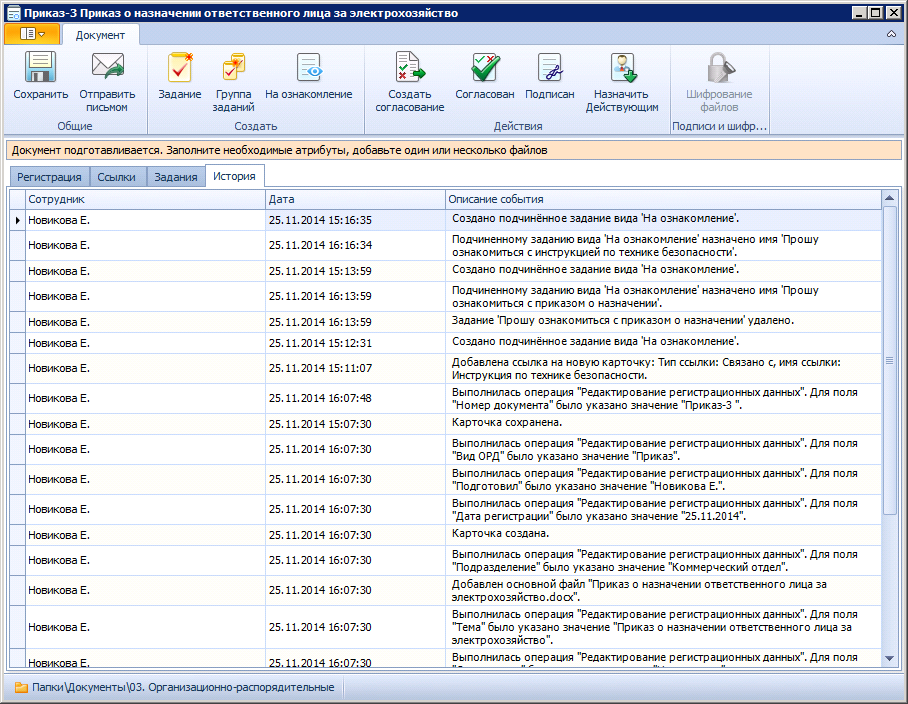The height and width of the screenshot is (704, 908).
Task: Click the Группа заданий icon
Action: pyautogui.click(x=233, y=68)
